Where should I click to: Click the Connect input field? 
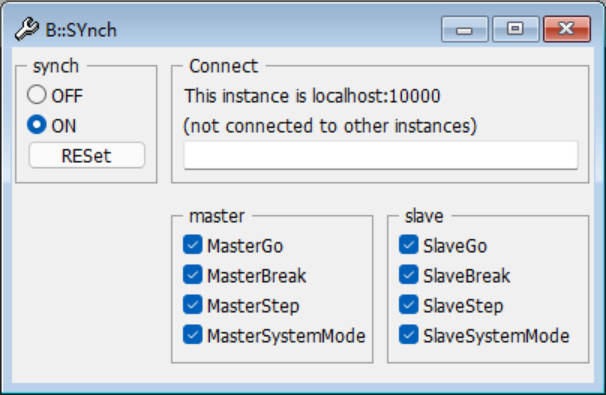[381, 155]
